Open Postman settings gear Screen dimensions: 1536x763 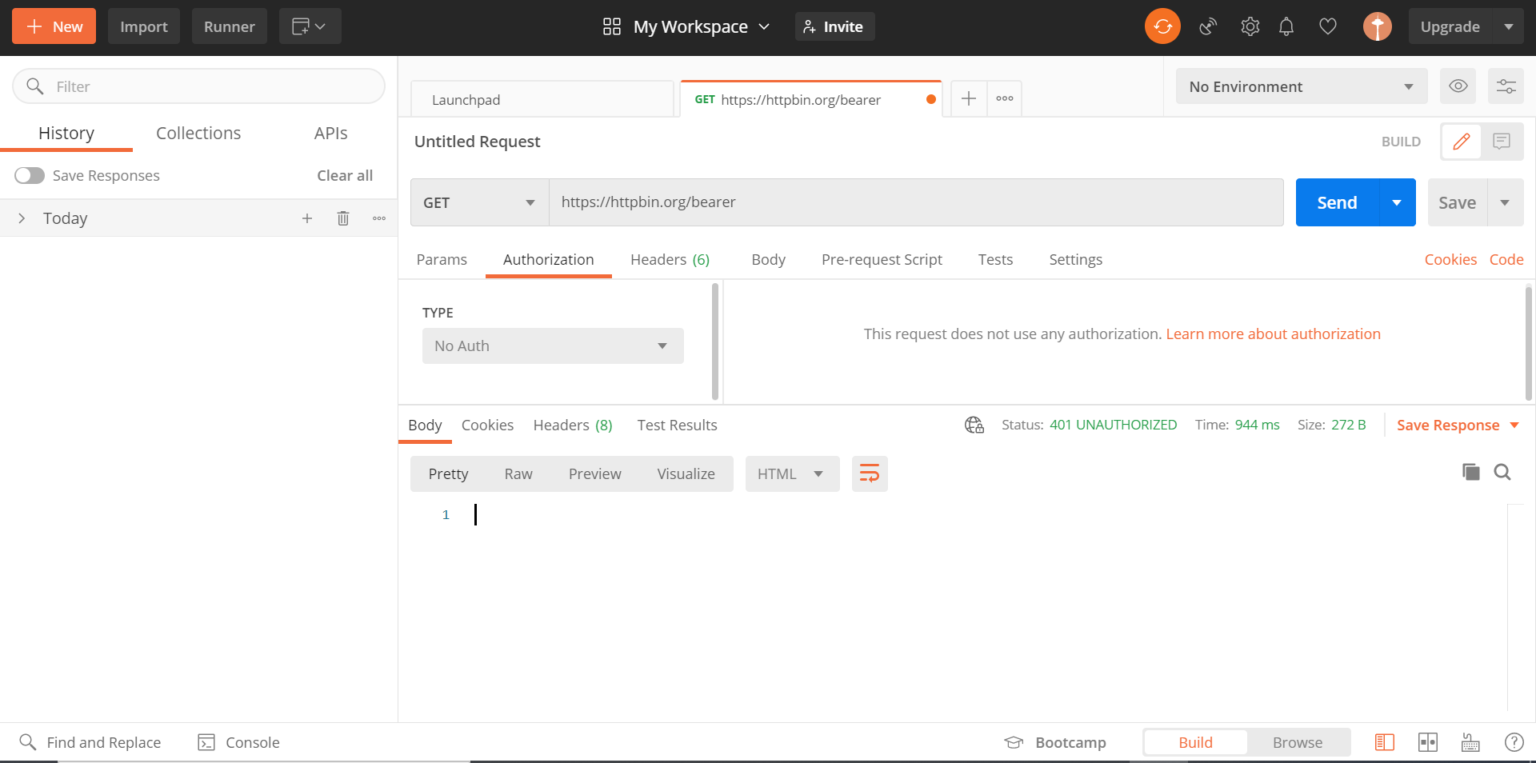pos(1249,26)
